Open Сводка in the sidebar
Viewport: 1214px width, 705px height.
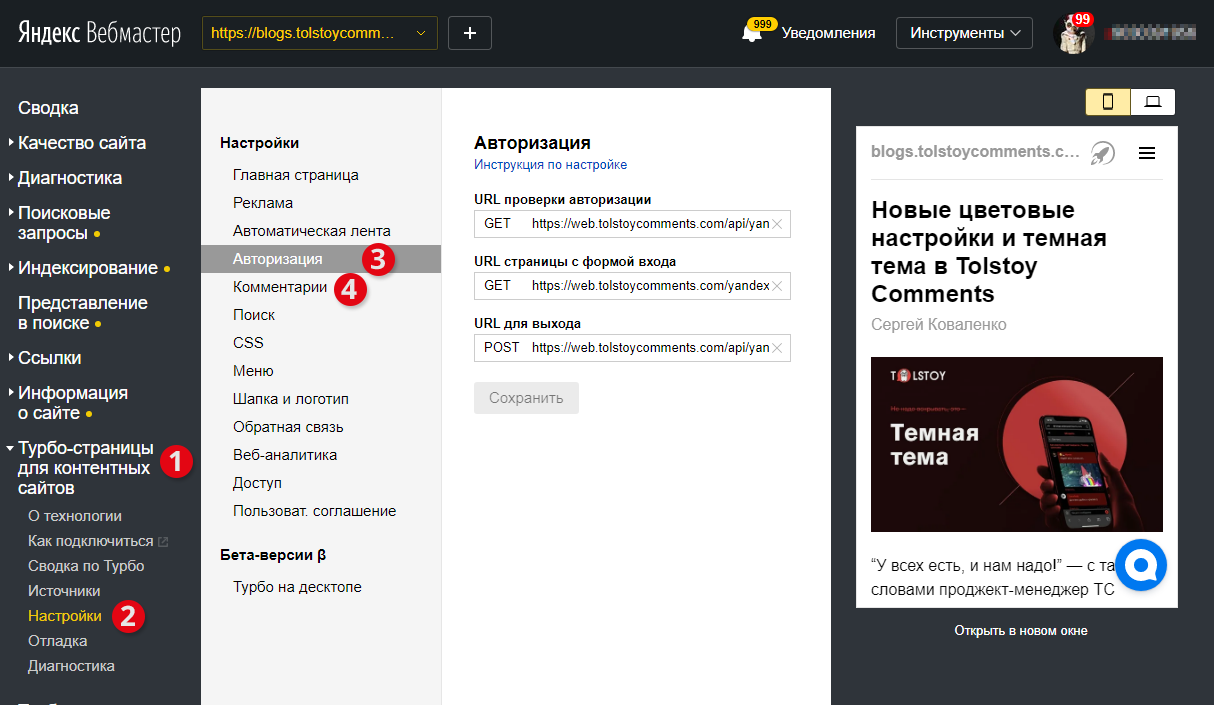pyautogui.click(x=48, y=108)
